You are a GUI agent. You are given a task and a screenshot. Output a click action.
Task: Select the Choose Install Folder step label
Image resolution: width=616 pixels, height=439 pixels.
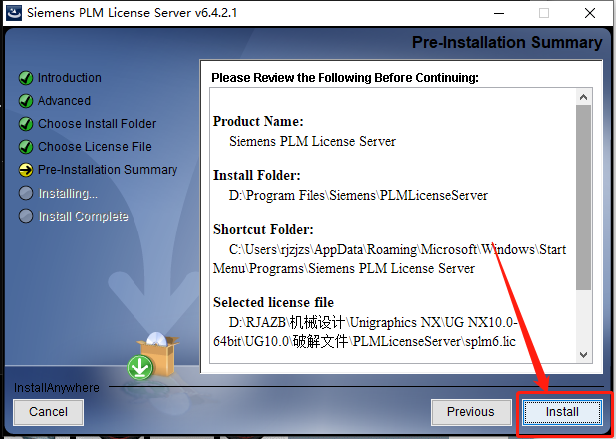97,124
